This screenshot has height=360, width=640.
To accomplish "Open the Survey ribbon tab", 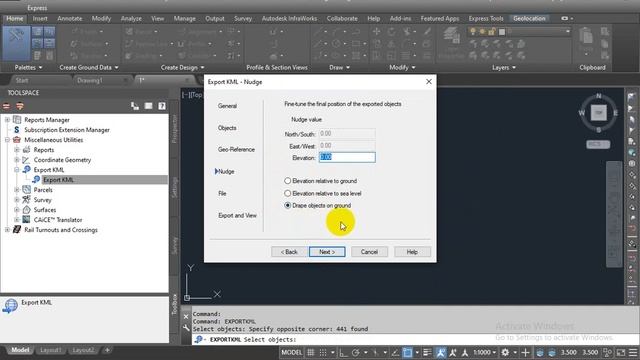I will [x=243, y=18].
